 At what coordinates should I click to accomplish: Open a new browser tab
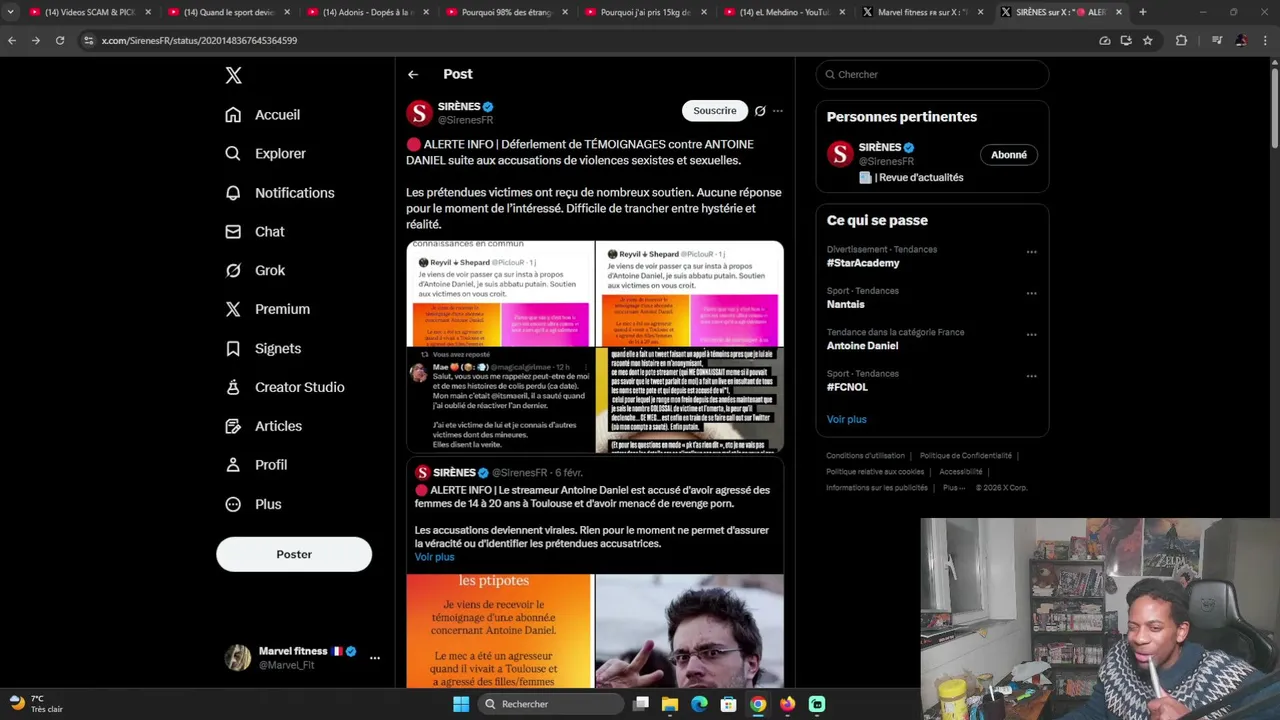[x=1143, y=12]
